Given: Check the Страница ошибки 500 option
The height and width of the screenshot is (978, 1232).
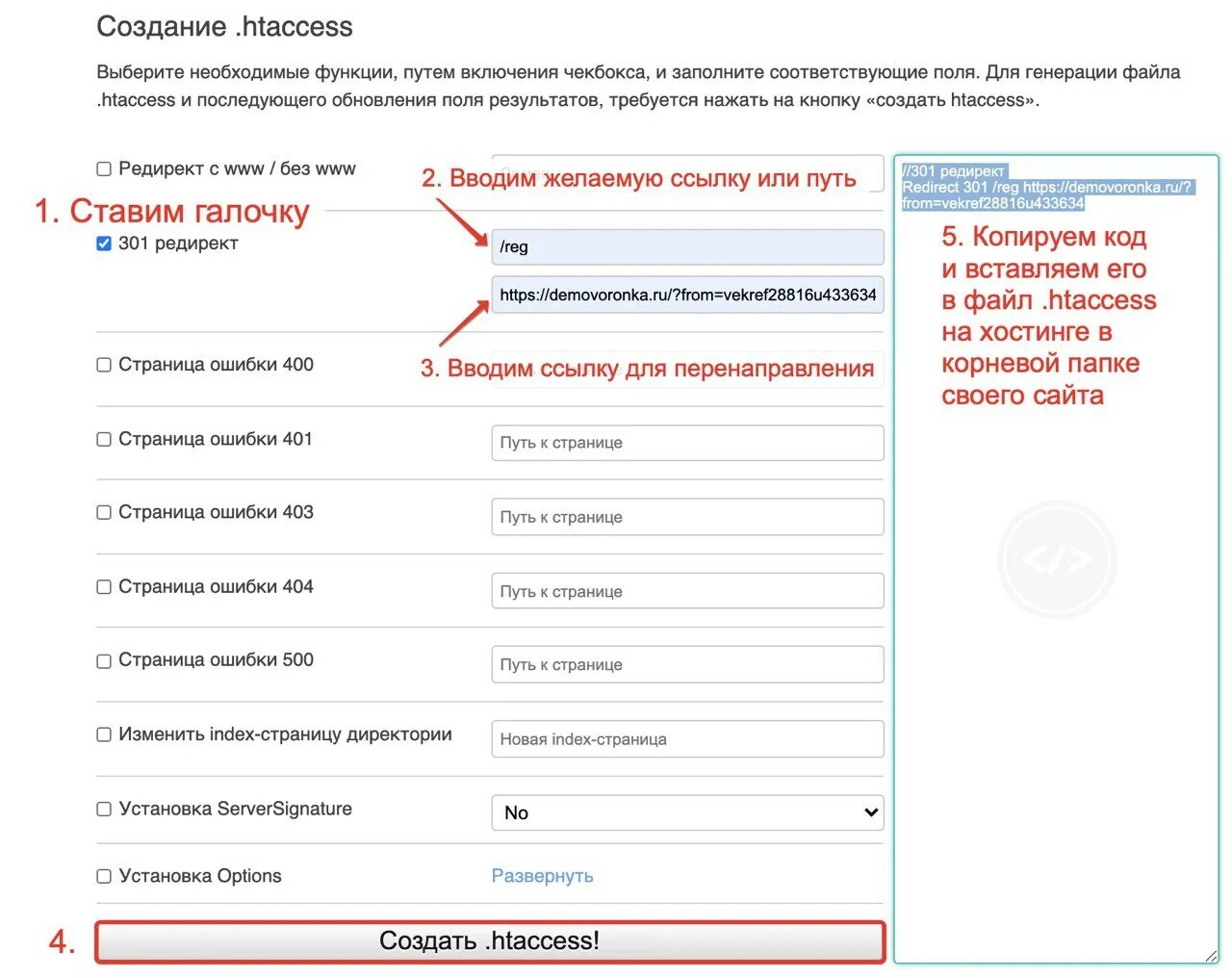Looking at the screenshot, I should click(104, 660).
